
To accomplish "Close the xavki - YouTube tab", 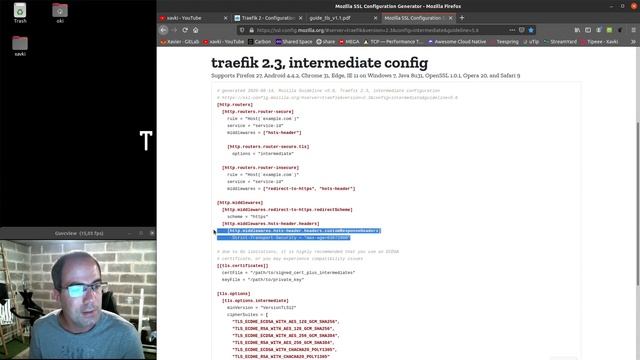I will point(225,18).
